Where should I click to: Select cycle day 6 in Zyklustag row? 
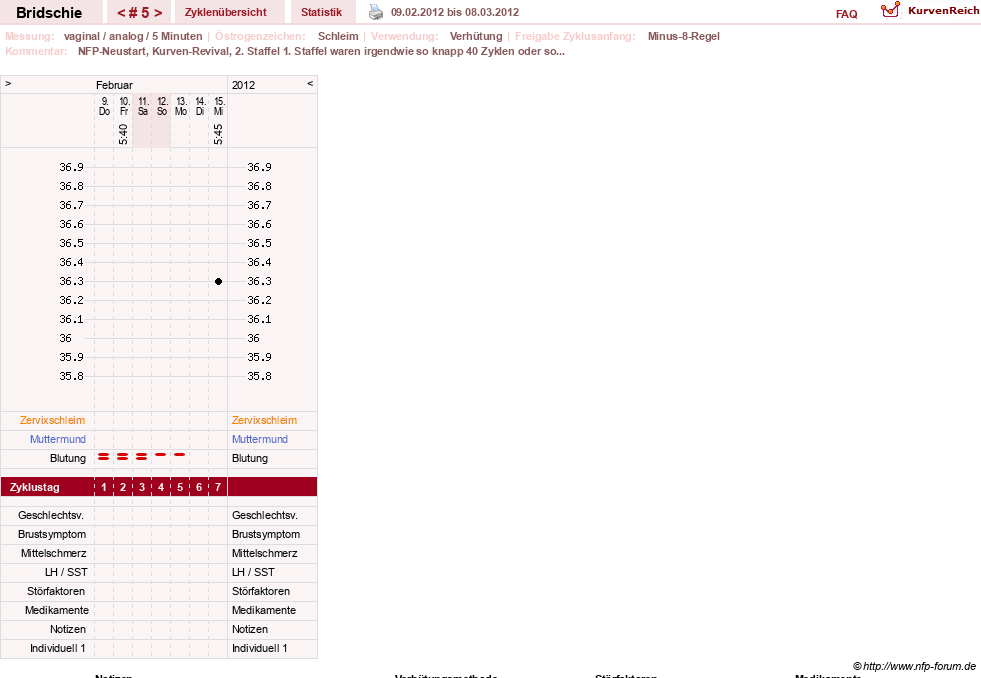point(199,487)
